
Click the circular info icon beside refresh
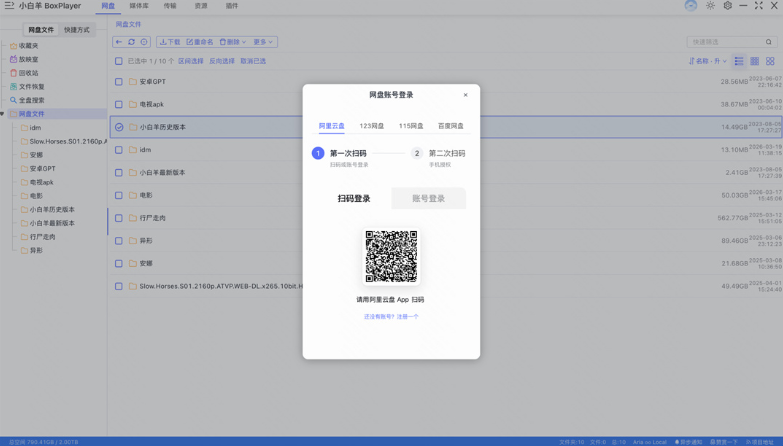144,42
